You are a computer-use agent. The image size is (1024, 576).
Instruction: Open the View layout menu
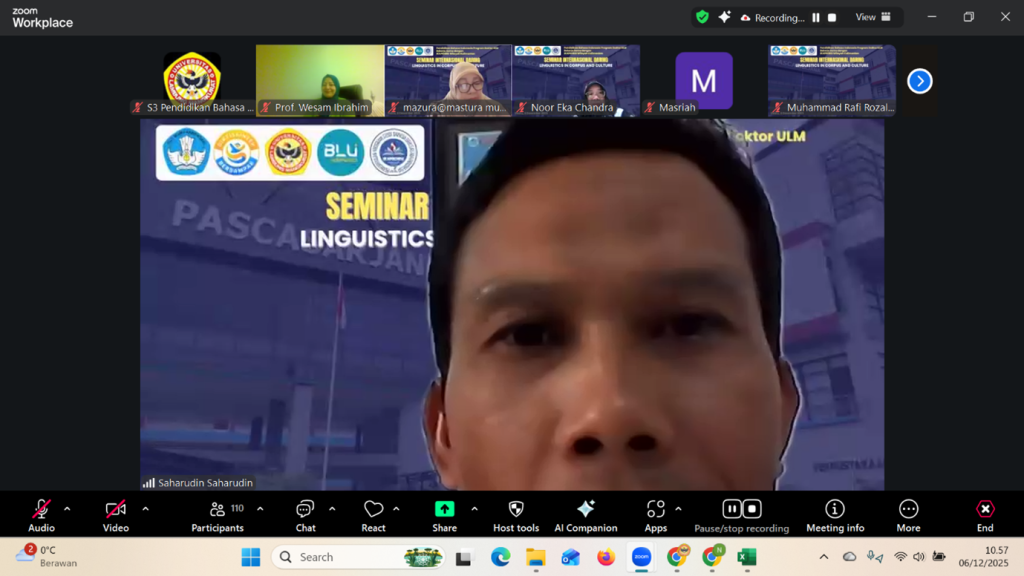pos(872,17)
